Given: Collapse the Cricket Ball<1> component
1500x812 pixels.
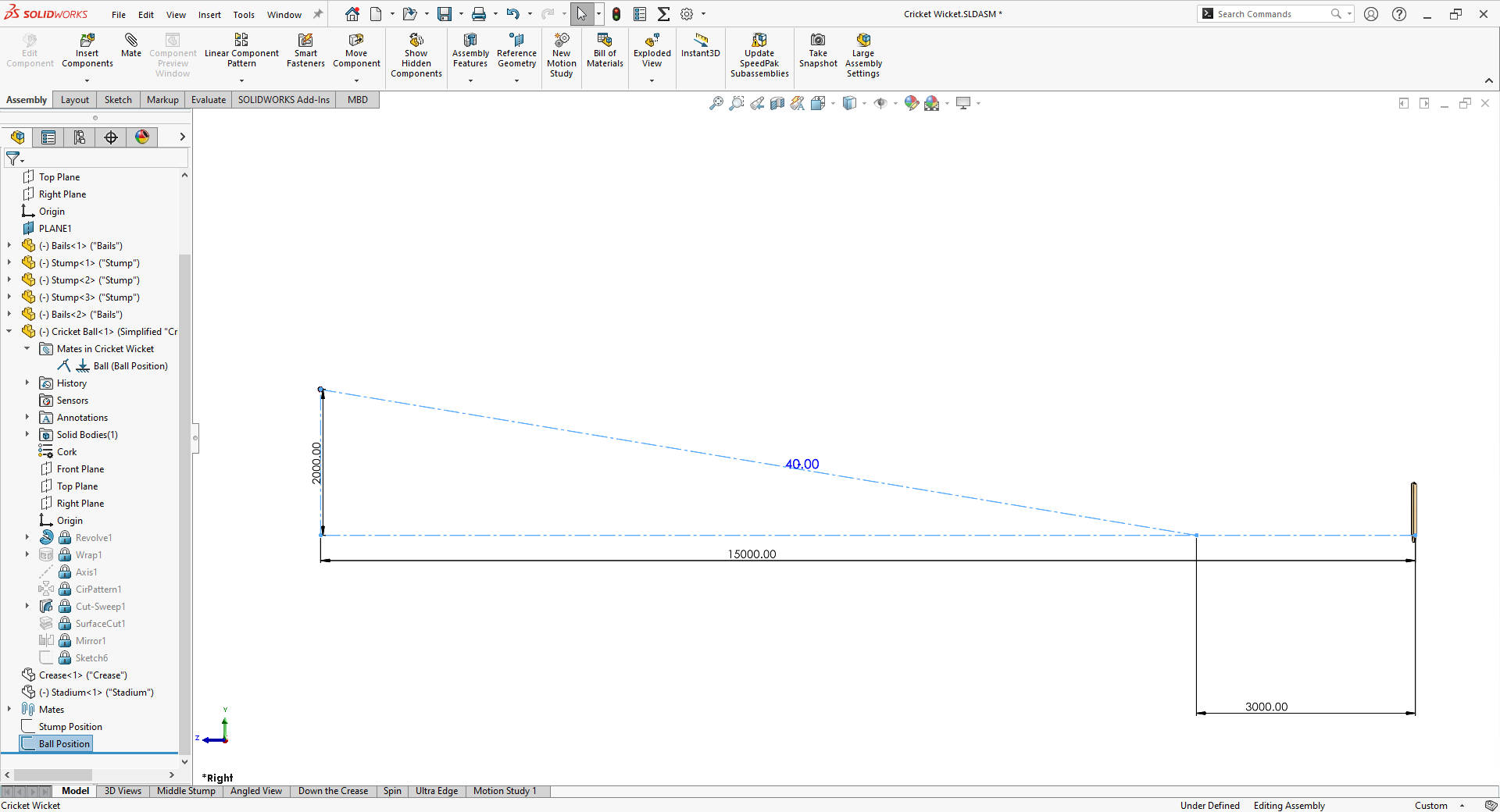Looking at the screenshot, I should point(9,331).
